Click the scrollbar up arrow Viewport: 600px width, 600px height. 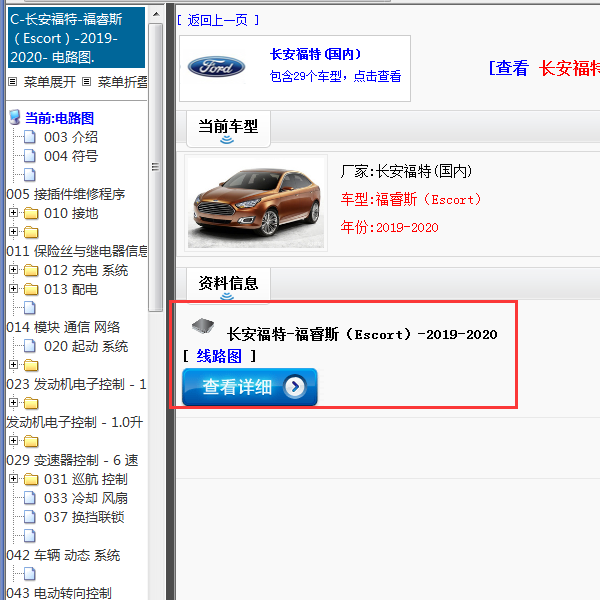coord(156,15)
